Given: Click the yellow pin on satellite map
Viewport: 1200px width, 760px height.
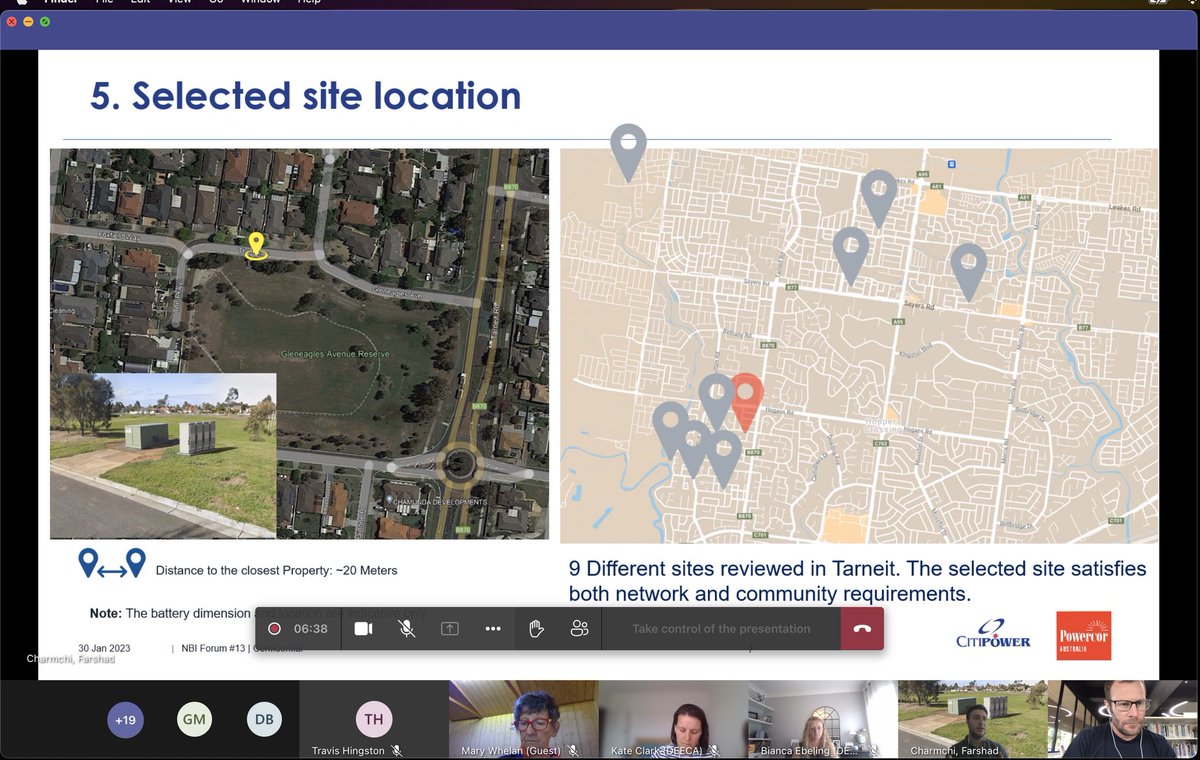Looking at the screenshot, I should coord(256,245).
